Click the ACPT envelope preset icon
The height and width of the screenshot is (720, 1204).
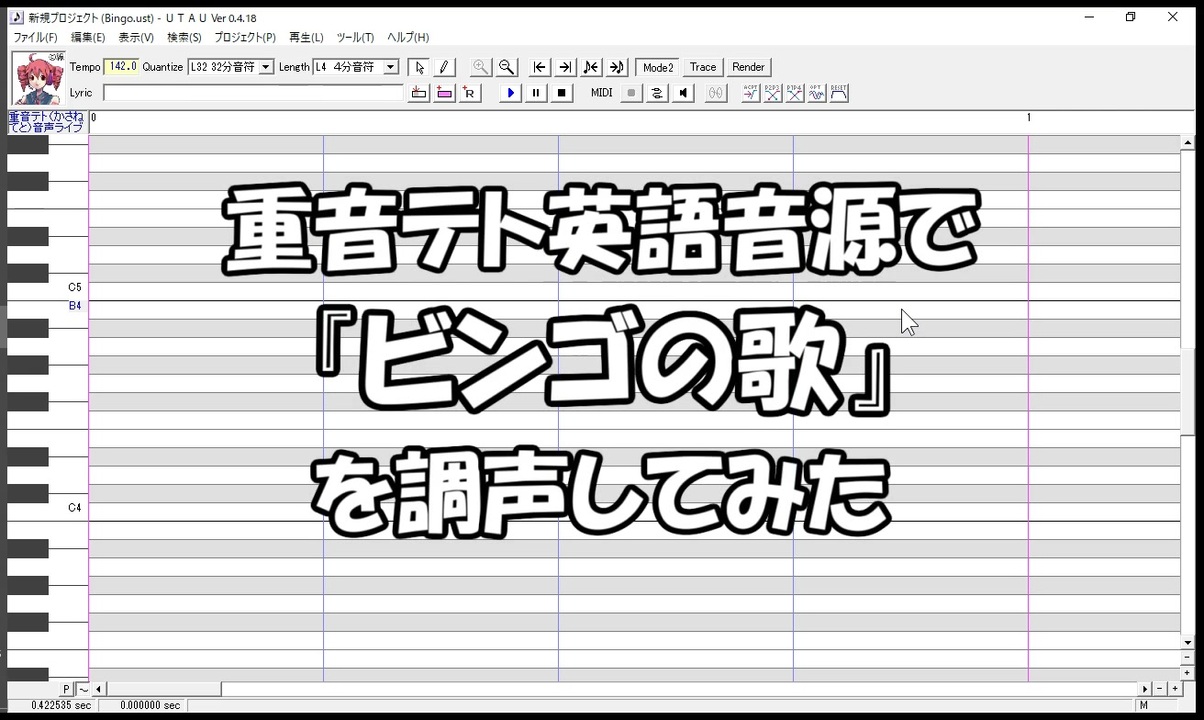tap(751, 93)
